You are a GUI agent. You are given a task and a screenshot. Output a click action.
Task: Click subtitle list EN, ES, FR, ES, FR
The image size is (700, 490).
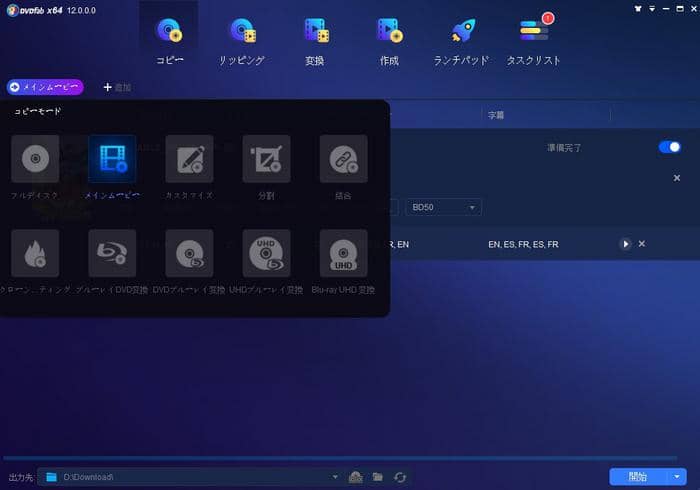523,244
